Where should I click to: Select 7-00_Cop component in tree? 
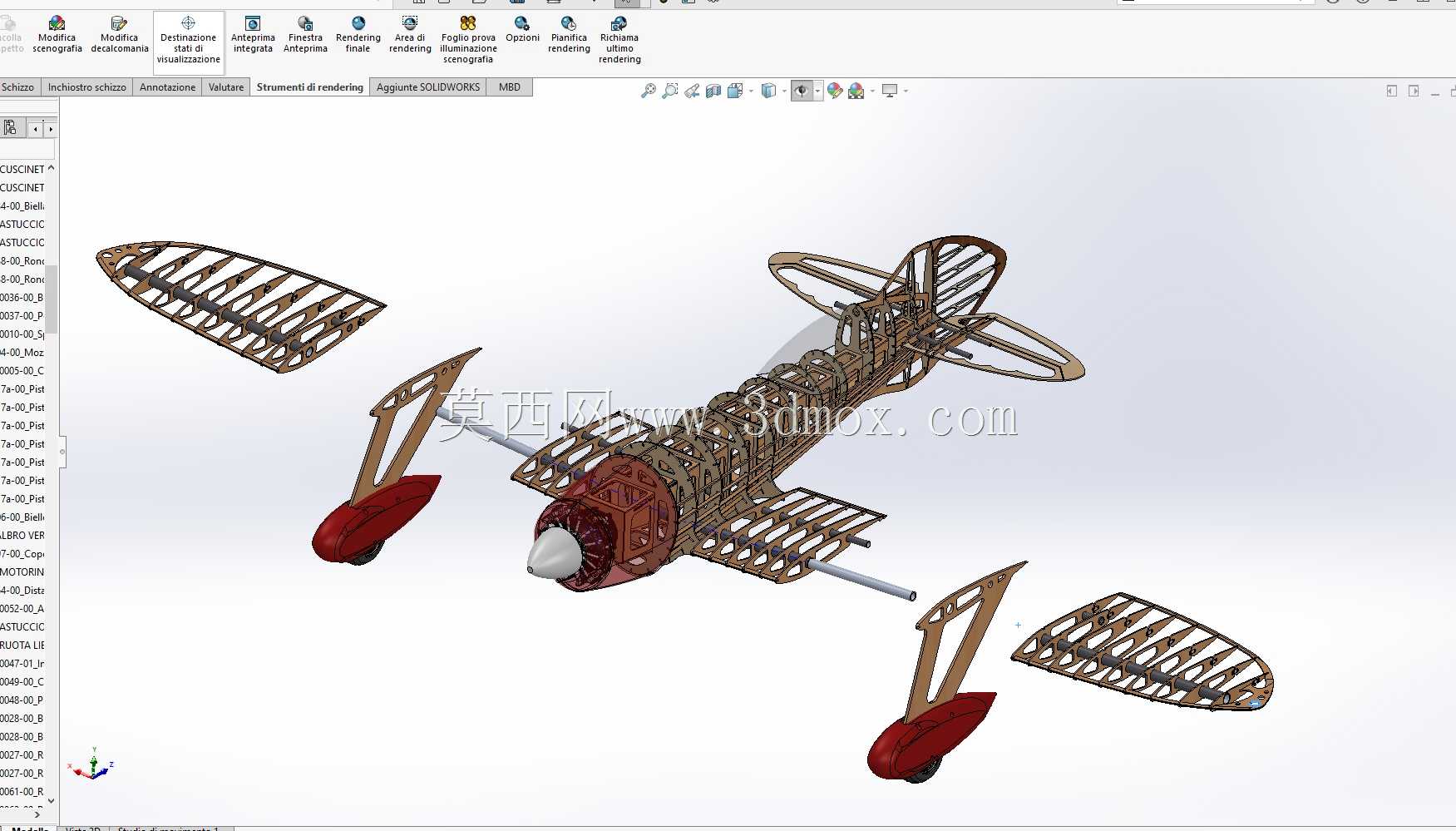point(22,554)
